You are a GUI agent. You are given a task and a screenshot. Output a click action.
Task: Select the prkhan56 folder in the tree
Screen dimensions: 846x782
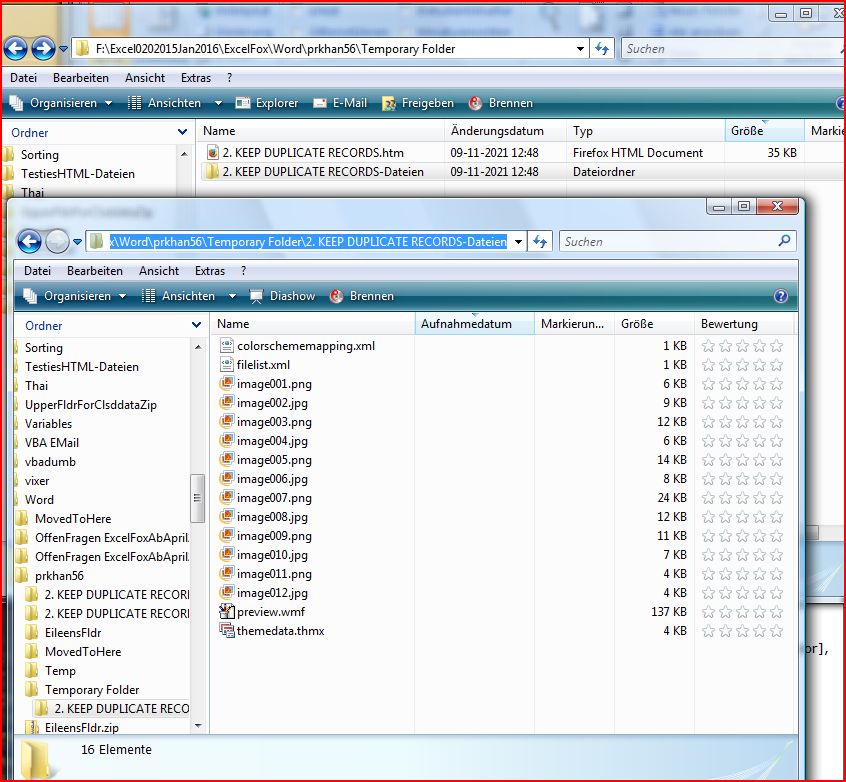pyautogui.click(x=59, y=576)
